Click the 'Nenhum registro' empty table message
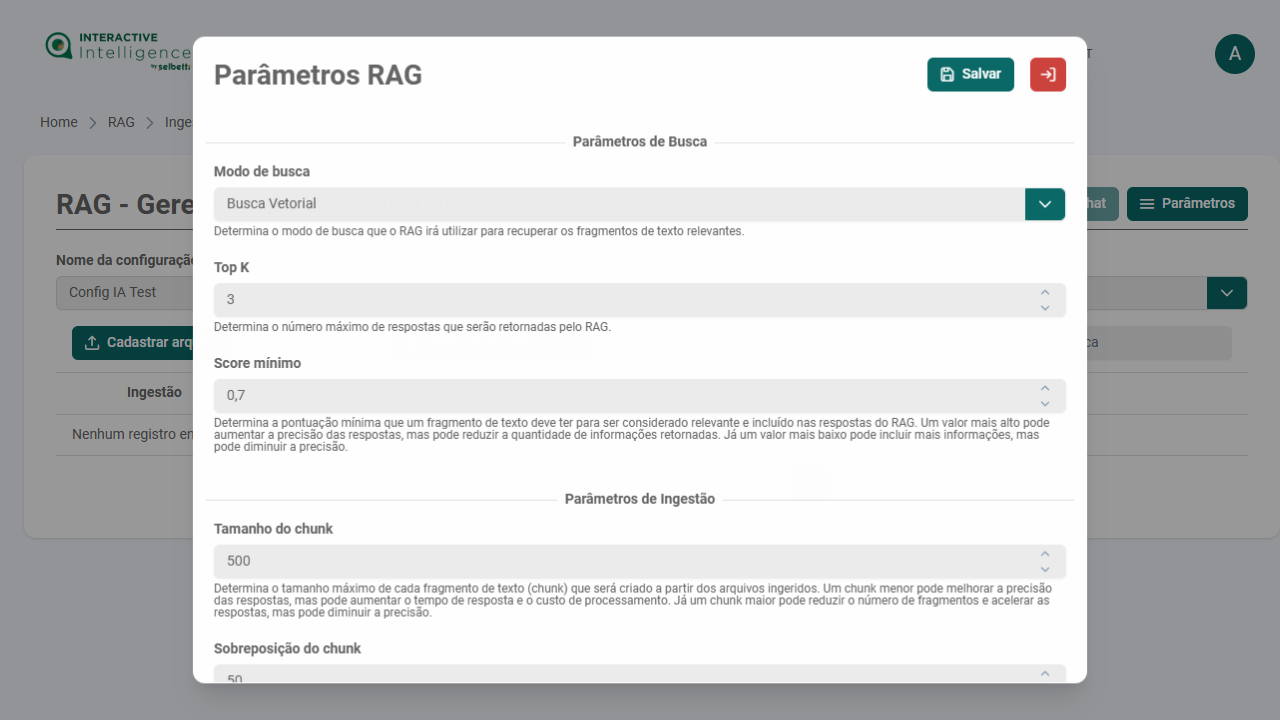This screenshot has height=720, width=1280. pyautogui.click(x=132, y=435)
